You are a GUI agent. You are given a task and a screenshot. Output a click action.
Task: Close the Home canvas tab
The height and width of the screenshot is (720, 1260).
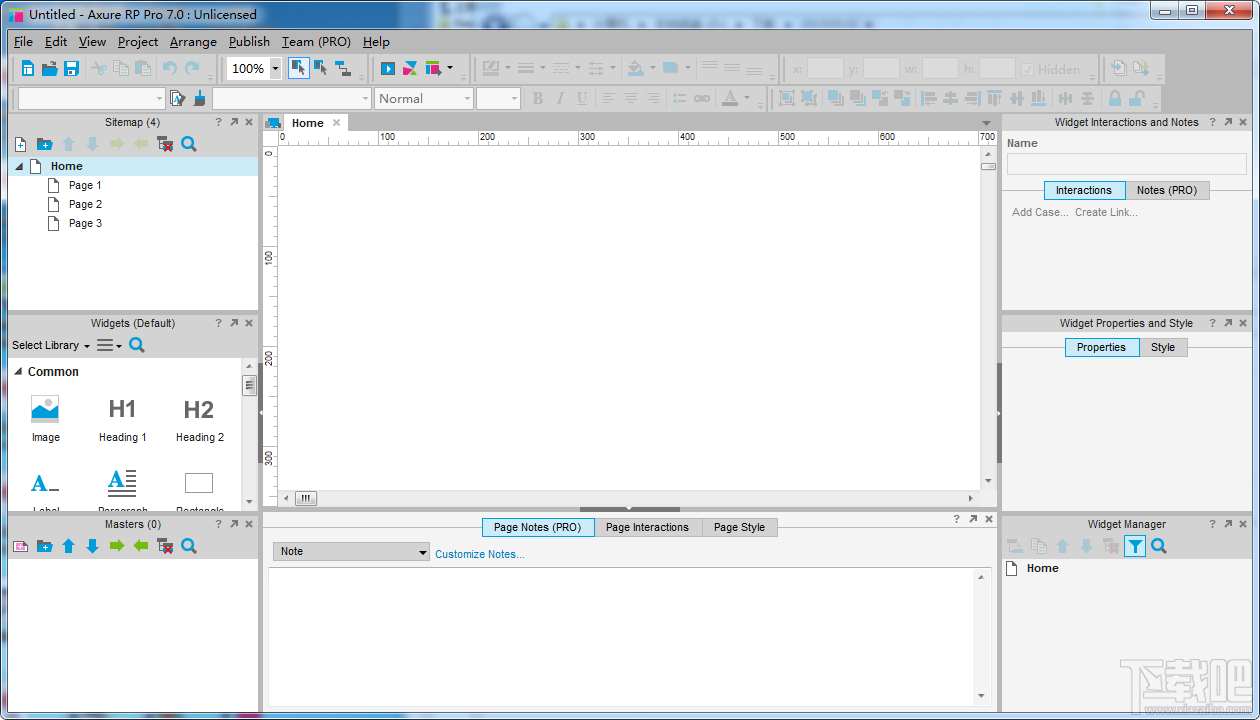tap(337, 123)
